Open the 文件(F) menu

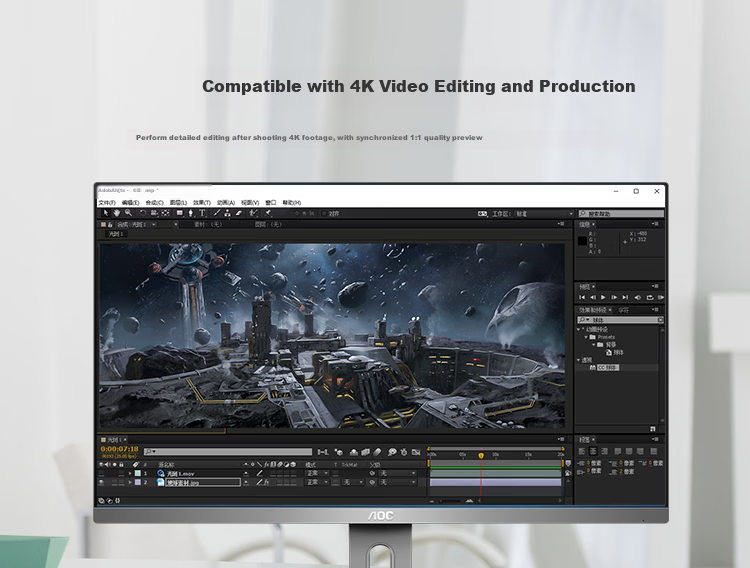107,202
